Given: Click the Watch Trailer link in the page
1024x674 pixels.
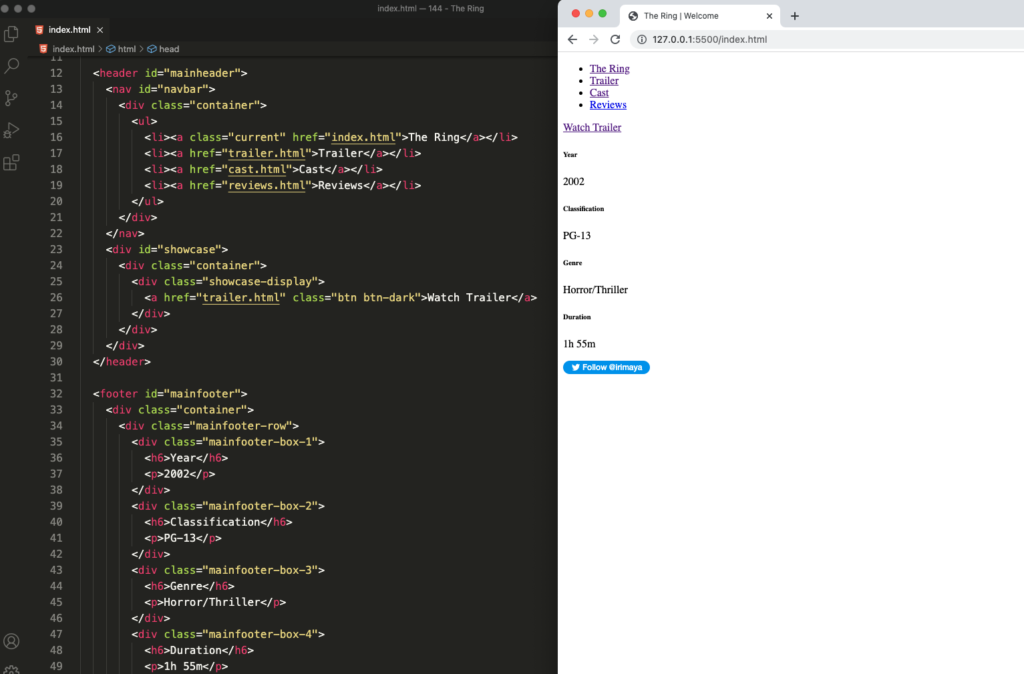Looking at the screenshot, I should tap(592, 127).
